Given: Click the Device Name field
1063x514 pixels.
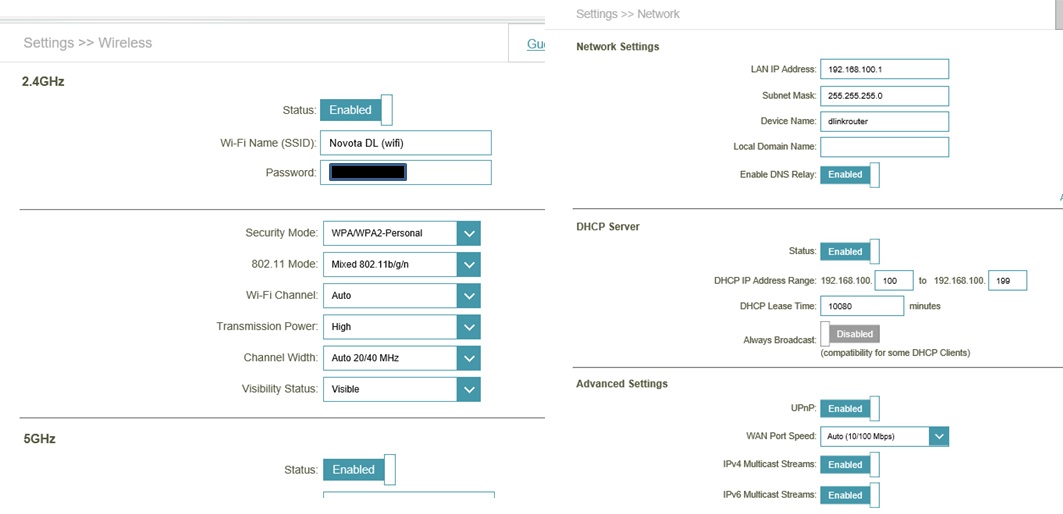Looking at the screenshot, I should [884, 122].
